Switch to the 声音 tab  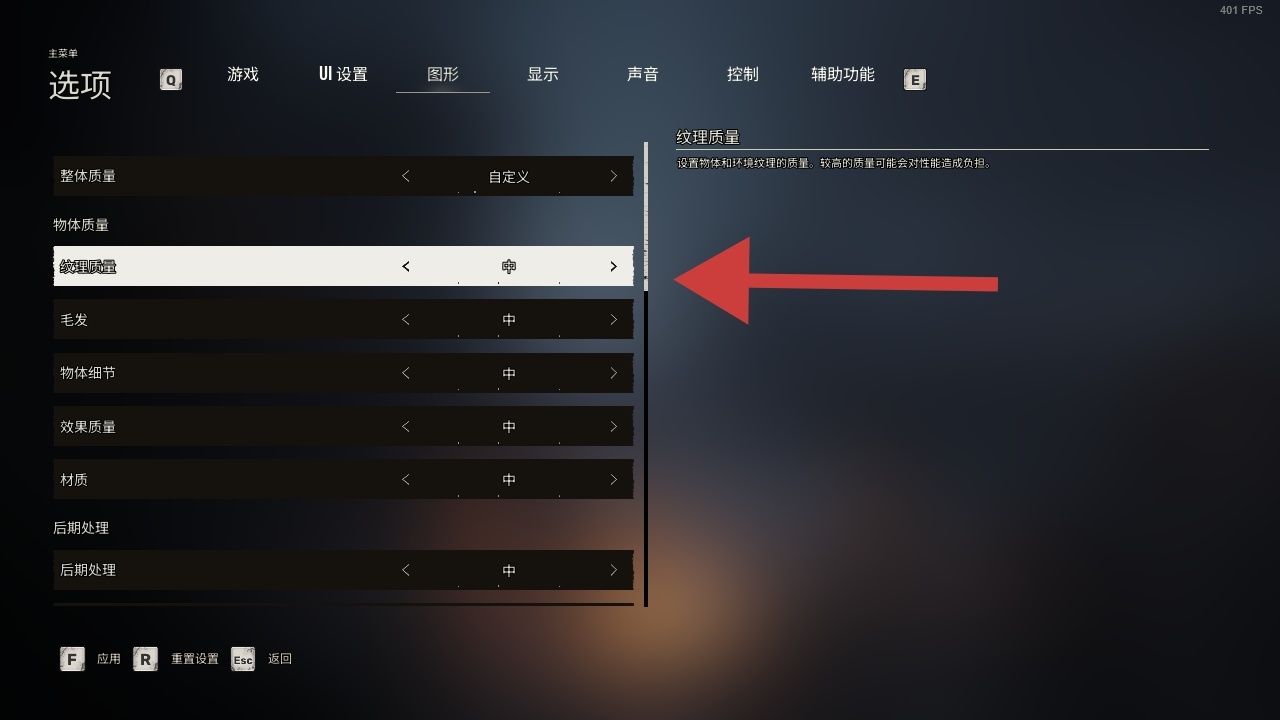click(x=643, y=75)
